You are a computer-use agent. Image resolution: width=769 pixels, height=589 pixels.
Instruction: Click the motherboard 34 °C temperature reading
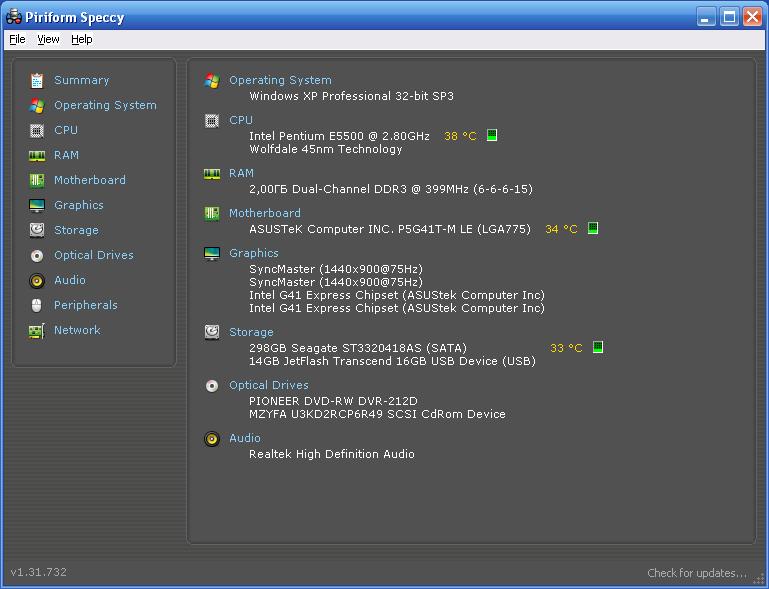pos(561,229)
